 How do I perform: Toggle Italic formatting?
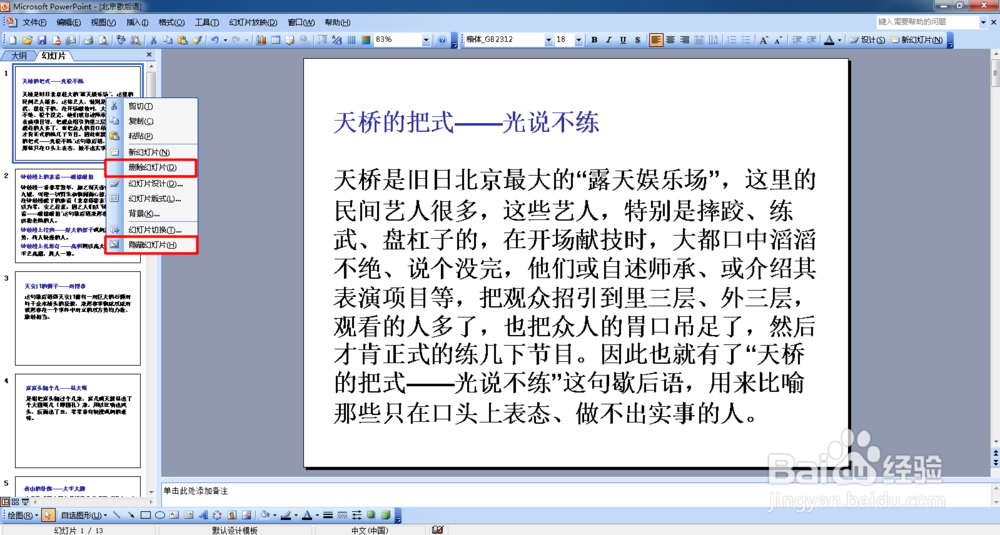(608, 40)
